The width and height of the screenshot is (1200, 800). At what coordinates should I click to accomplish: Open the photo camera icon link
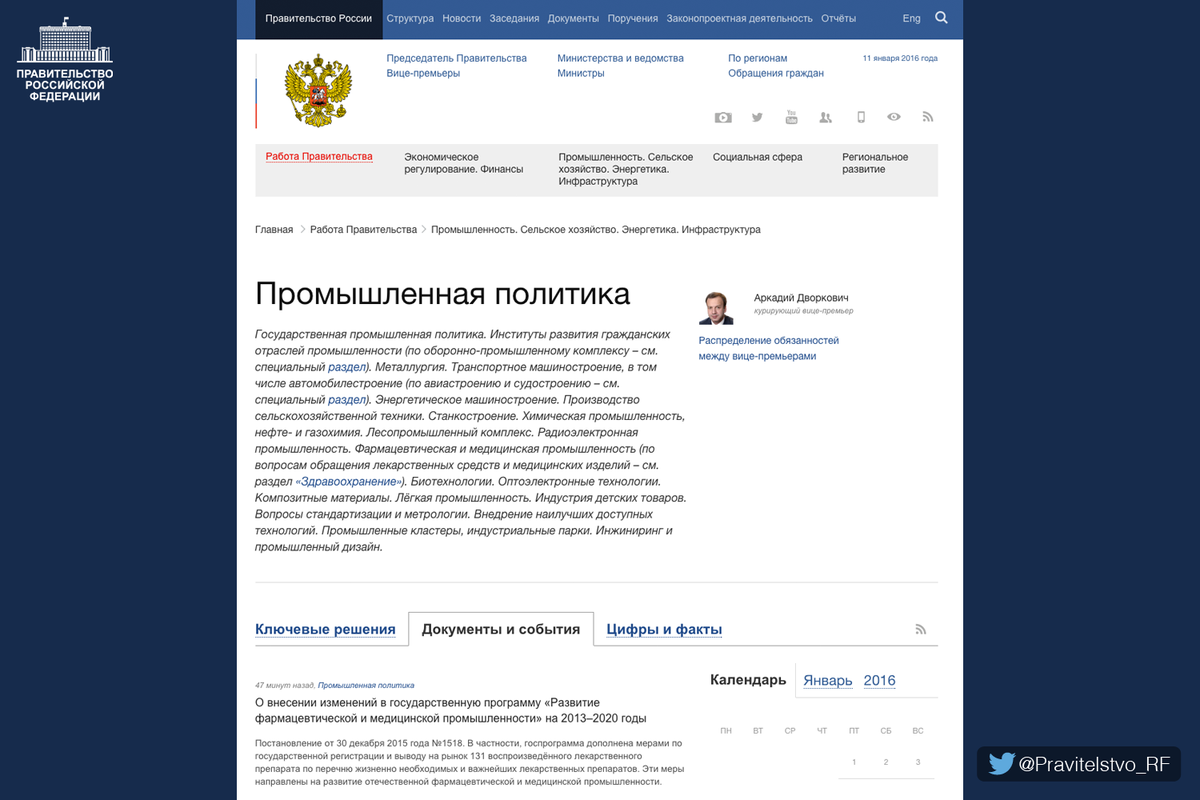pos(723,117)
